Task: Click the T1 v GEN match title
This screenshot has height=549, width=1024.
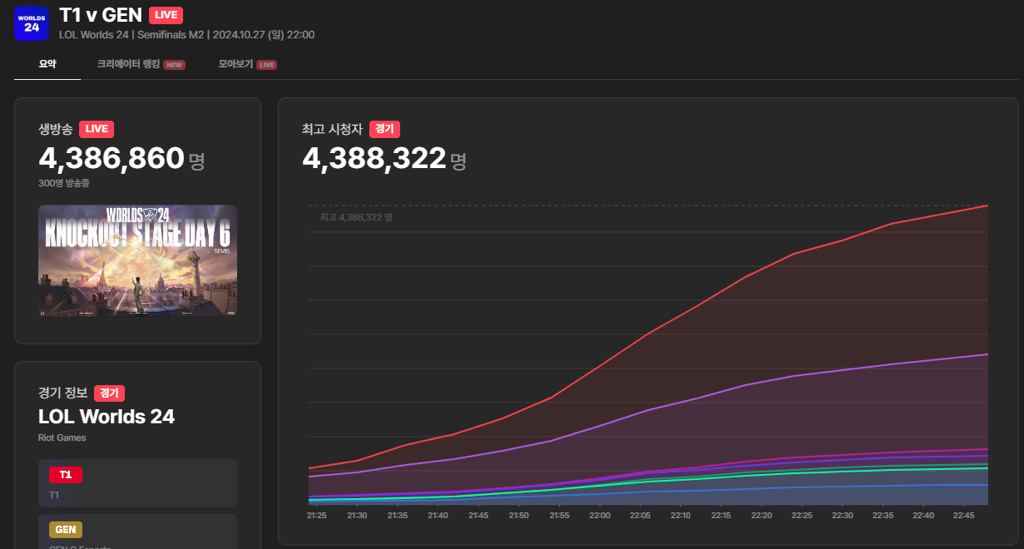Action: 101,15
